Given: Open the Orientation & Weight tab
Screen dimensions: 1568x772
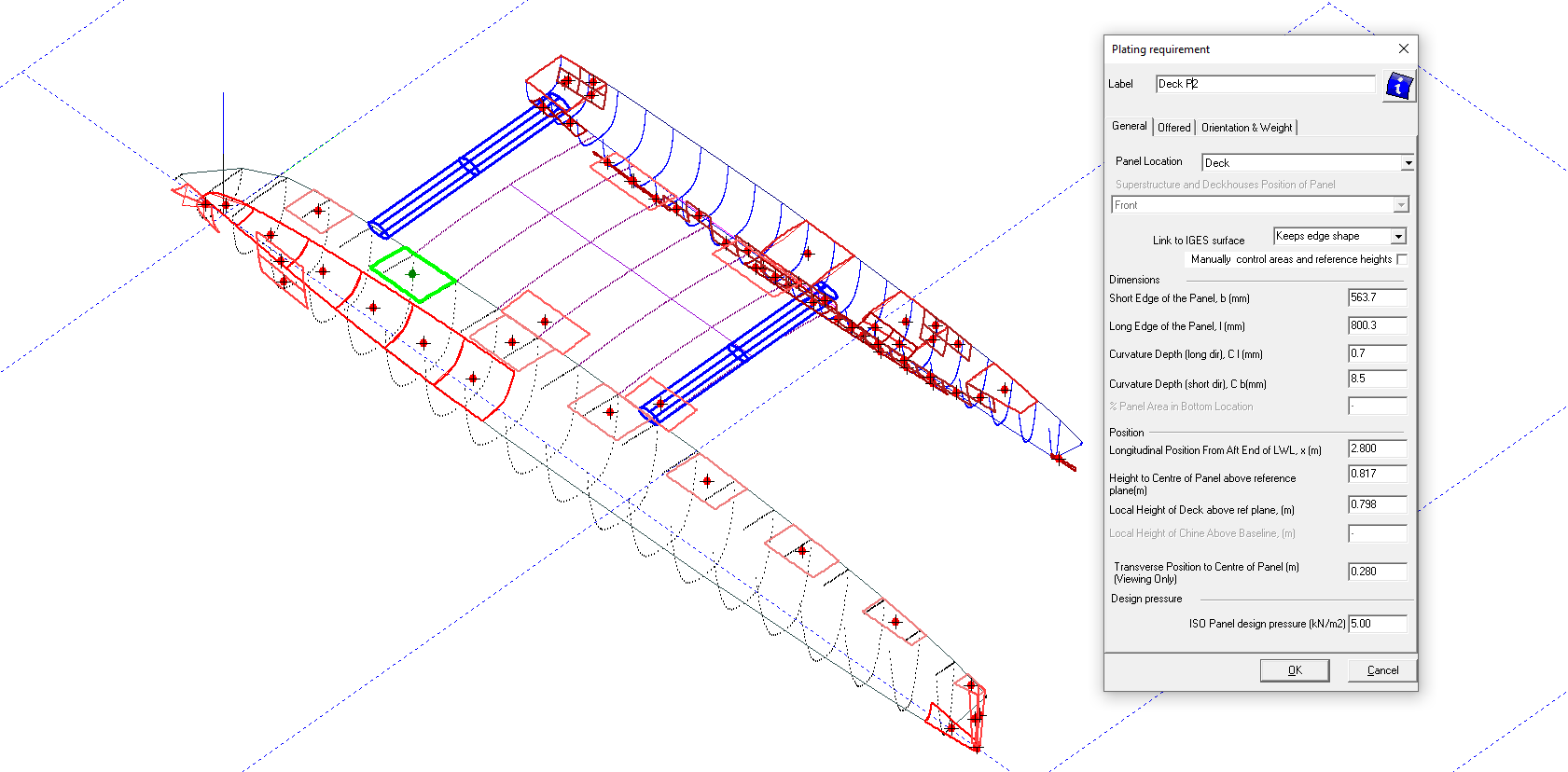Looking at the screenshot, I should pos(1246,128).
